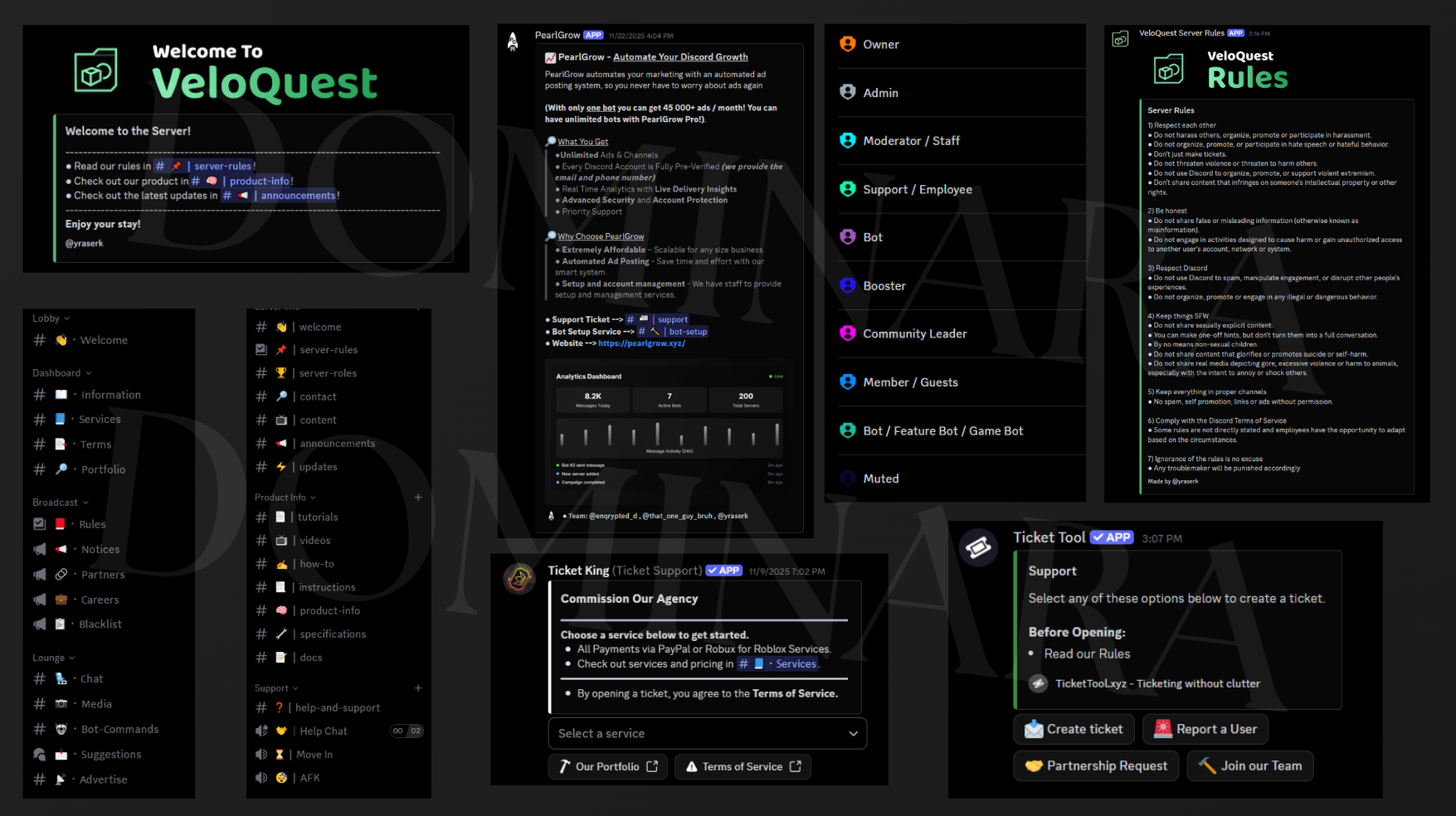Select the Muted role entry
The image size is (1456, 816).
tap(880, 478)
